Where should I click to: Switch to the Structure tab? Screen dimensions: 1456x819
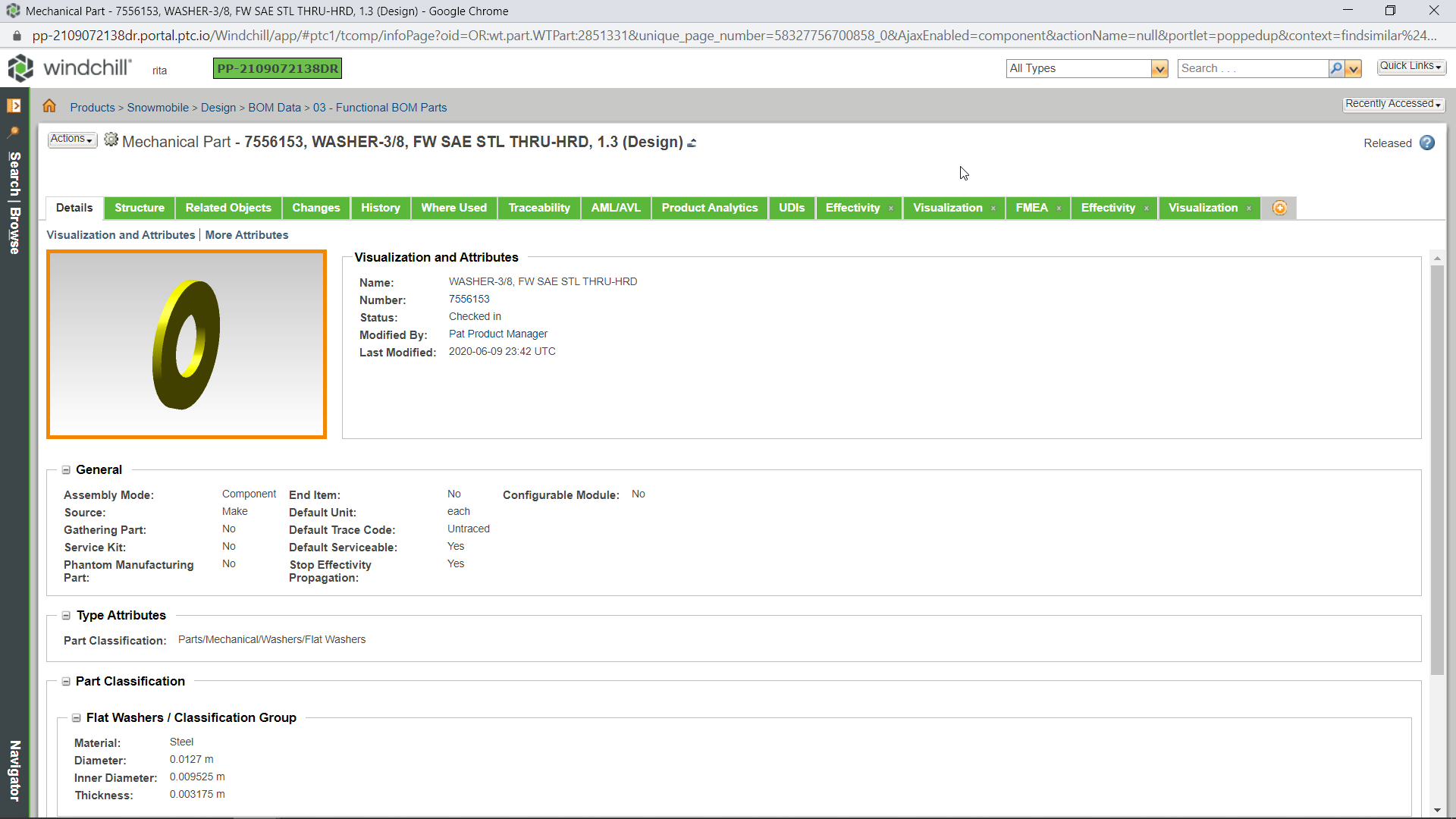[140, 208]
